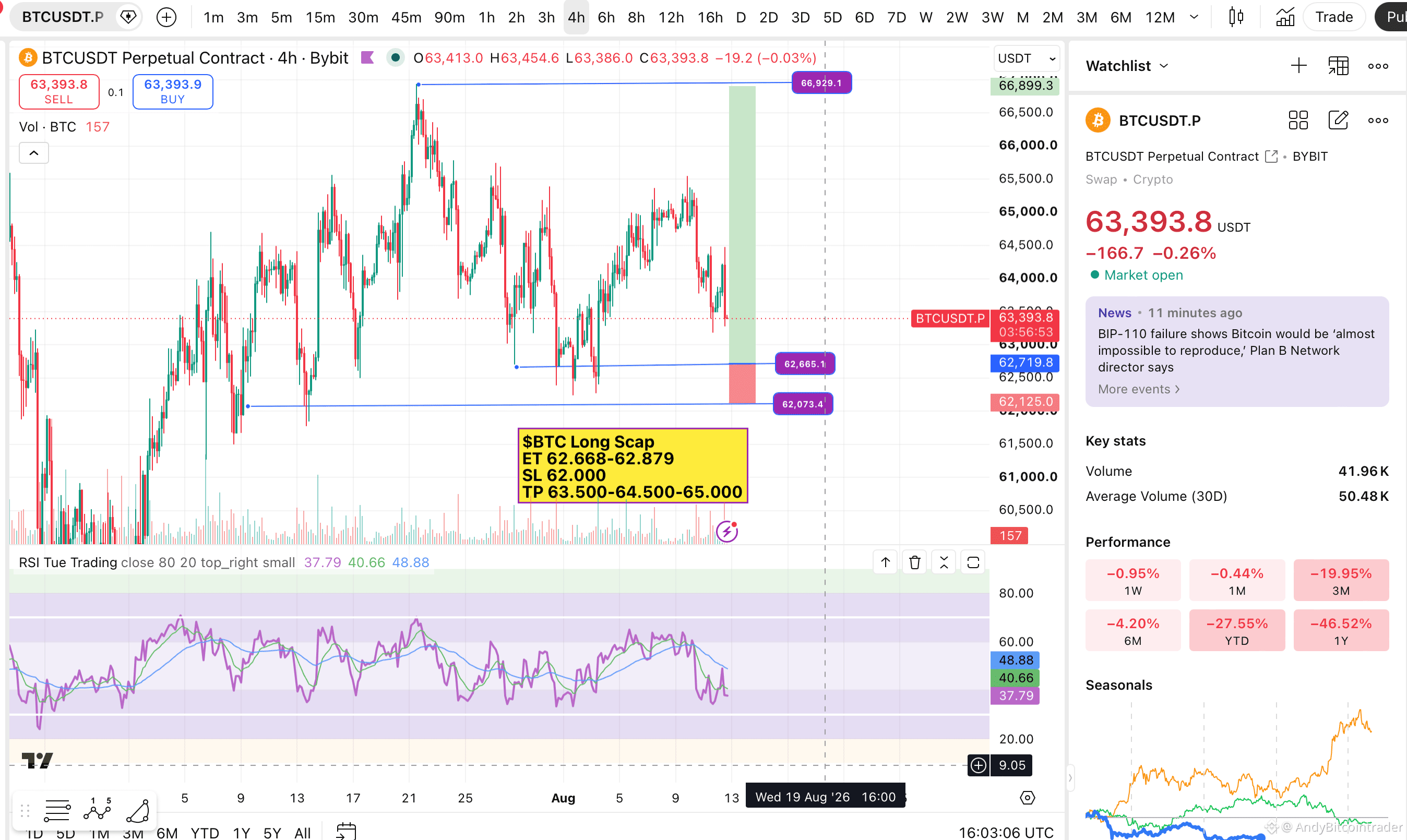Click the YTD performance tile

(x=1236, y=630)
